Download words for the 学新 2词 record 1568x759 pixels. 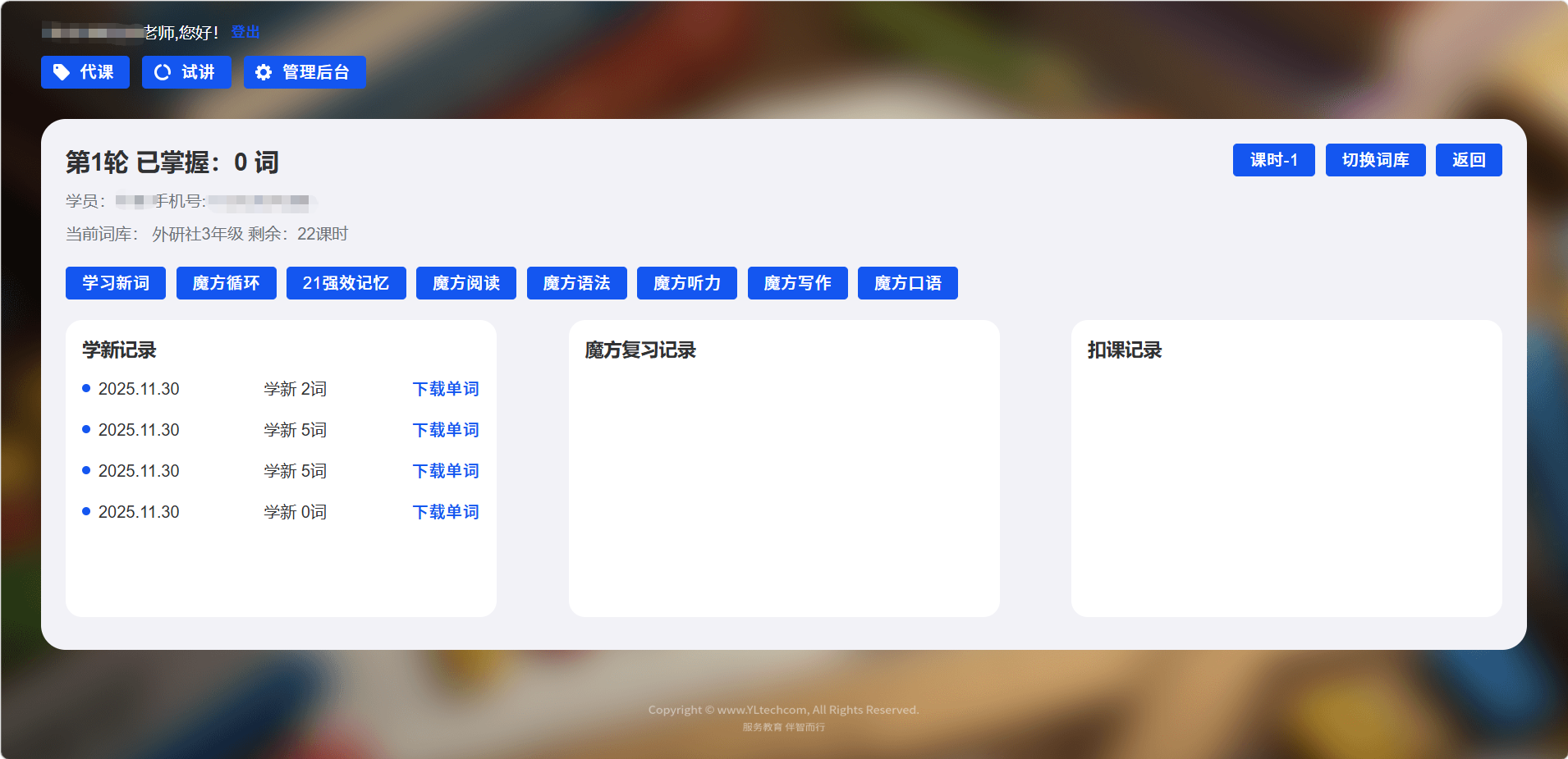[446, 389]
